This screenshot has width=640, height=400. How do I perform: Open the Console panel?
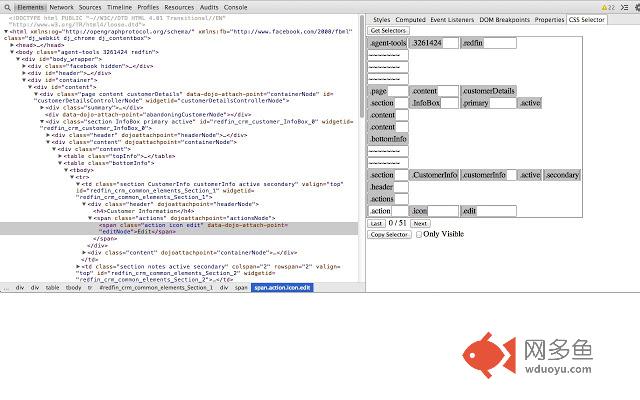tap(236, 7)
